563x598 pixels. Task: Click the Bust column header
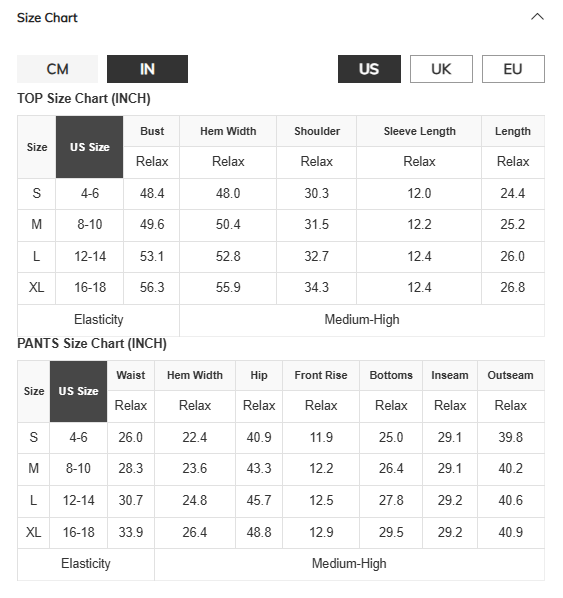[x=152, y=131]
